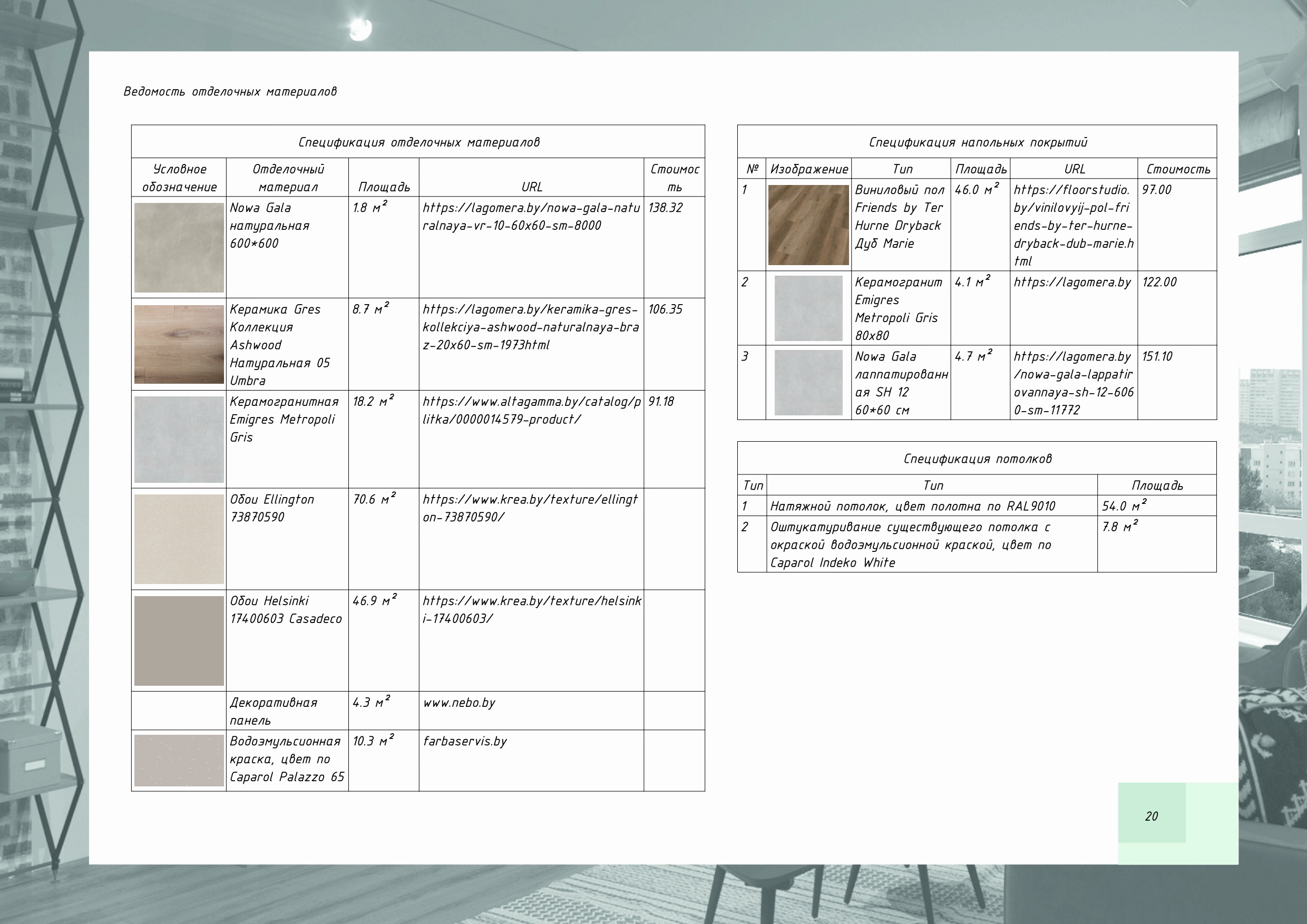Image resolution: width=1307 pixels, height=924 pixels.
Task: Select the Керамогранитная Emigres Metropoli Gris wall thumbnail
Action: (x=179, y=440)
